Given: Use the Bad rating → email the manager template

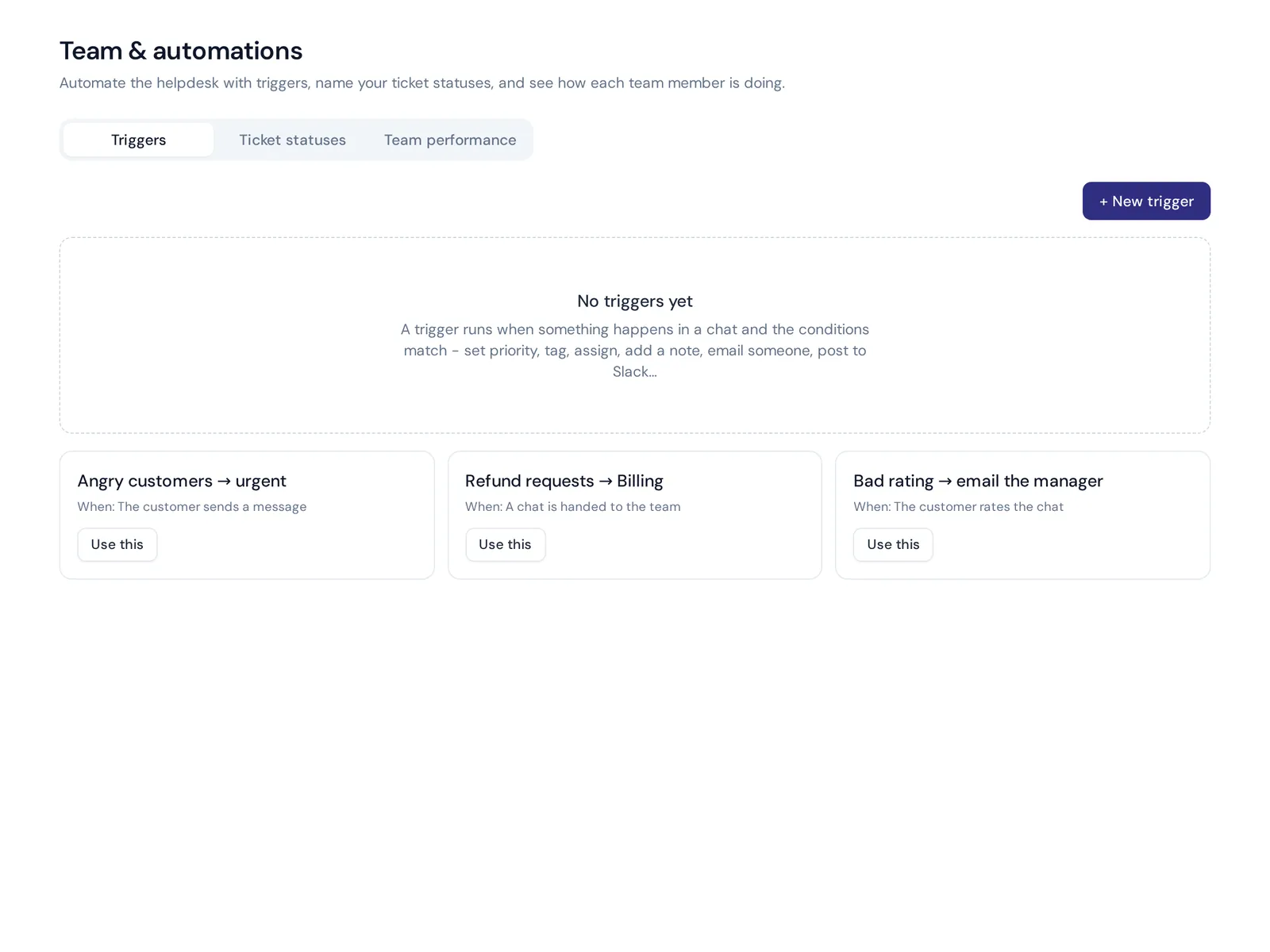Looking at the screenshot, I should coord(893,544).
